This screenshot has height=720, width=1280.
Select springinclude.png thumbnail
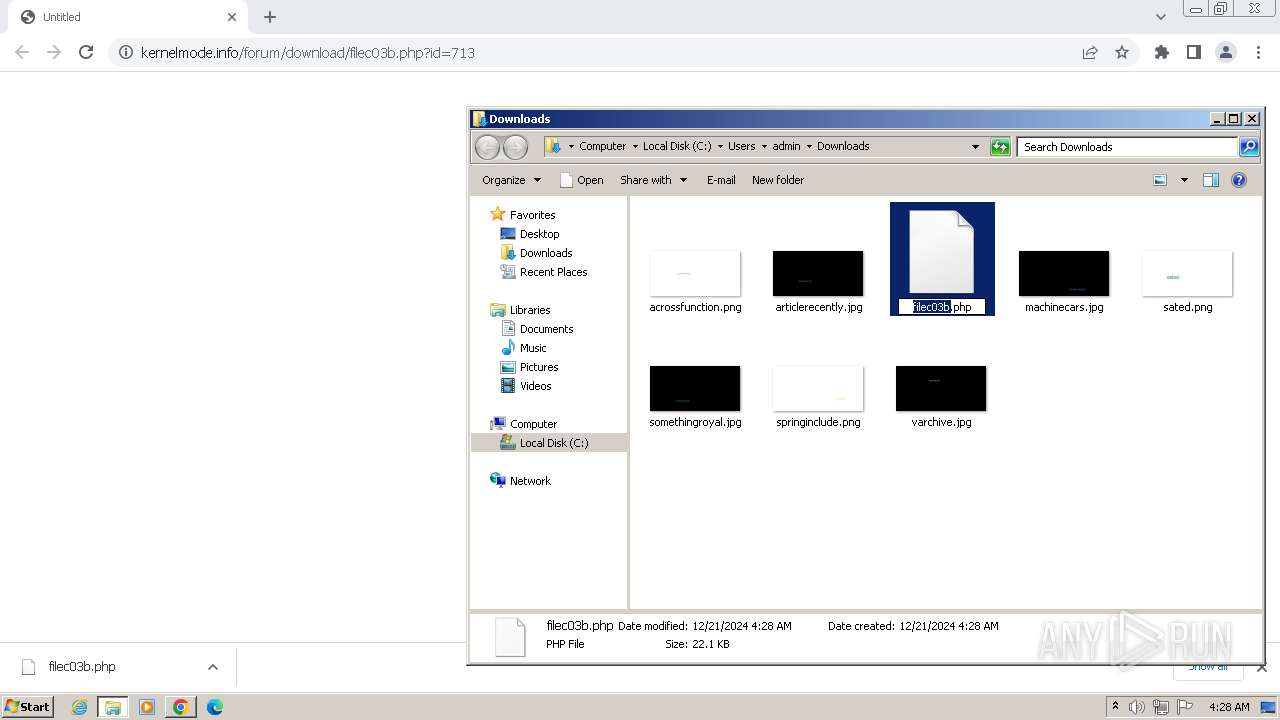click(818, 389)
